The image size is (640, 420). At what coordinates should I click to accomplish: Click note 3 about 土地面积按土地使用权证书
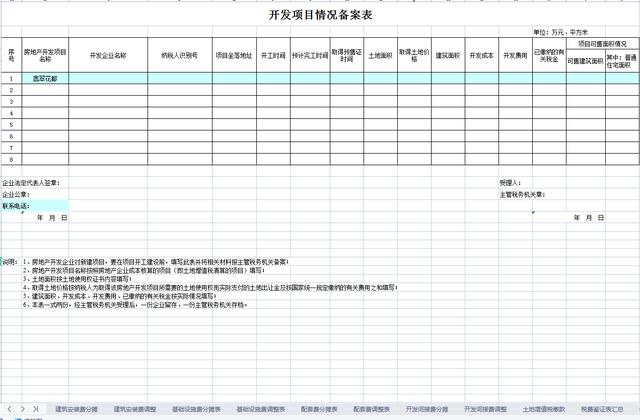point(78,279)
